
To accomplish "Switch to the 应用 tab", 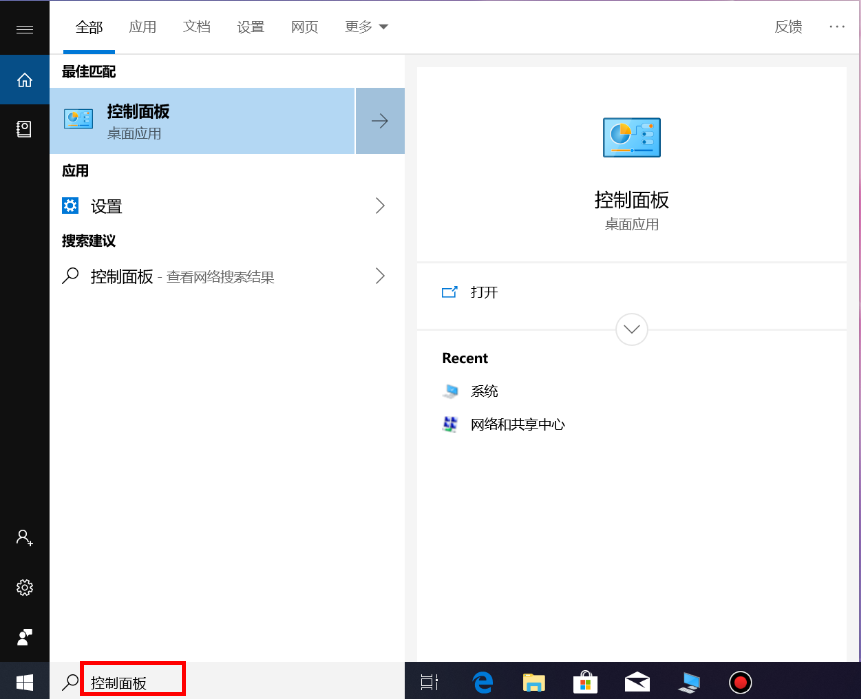I will tap(143, 27).
